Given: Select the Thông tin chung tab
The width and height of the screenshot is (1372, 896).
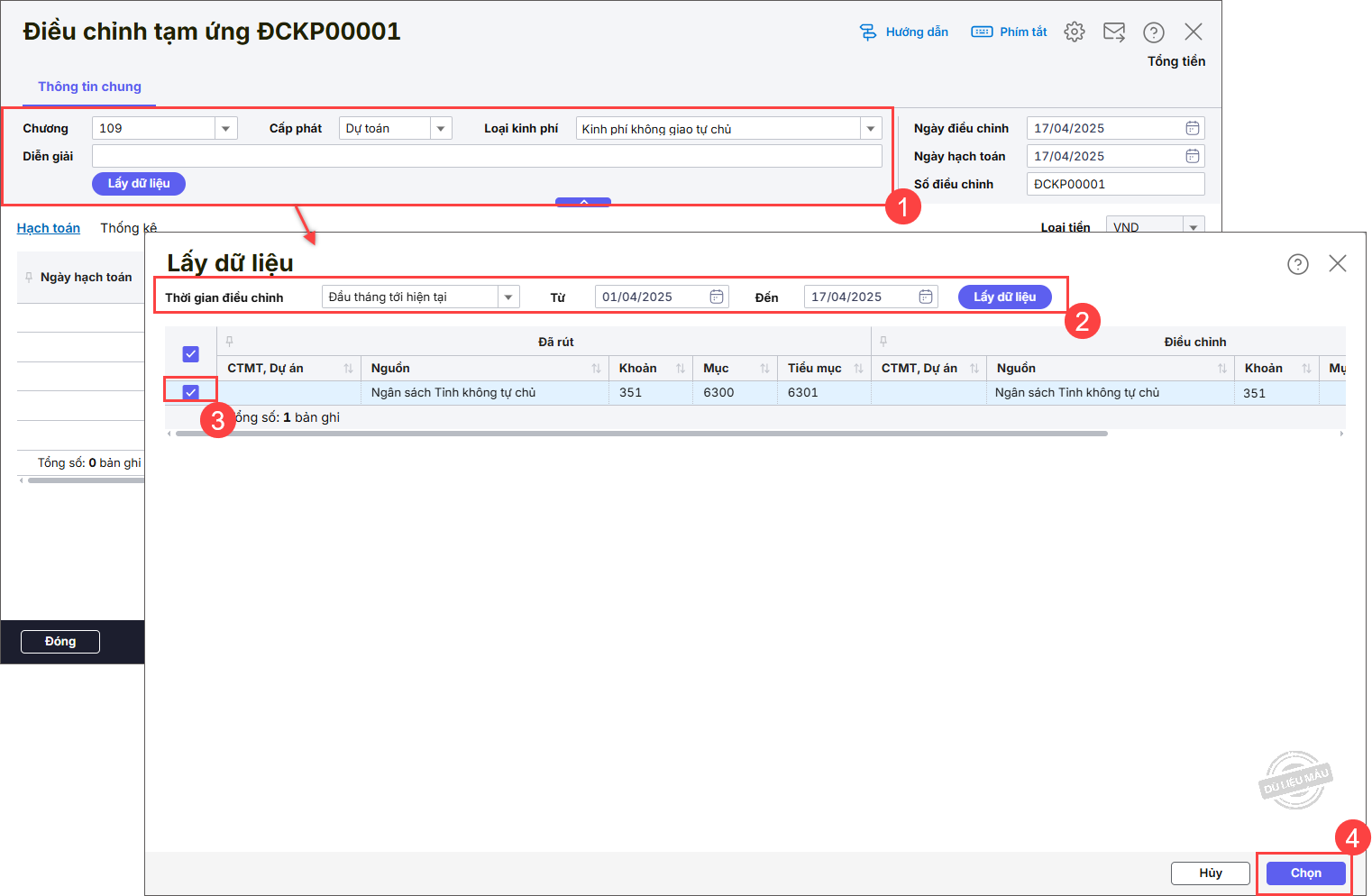Looking at the screenshot, I should pyautogui.click(x=89, y=87).
